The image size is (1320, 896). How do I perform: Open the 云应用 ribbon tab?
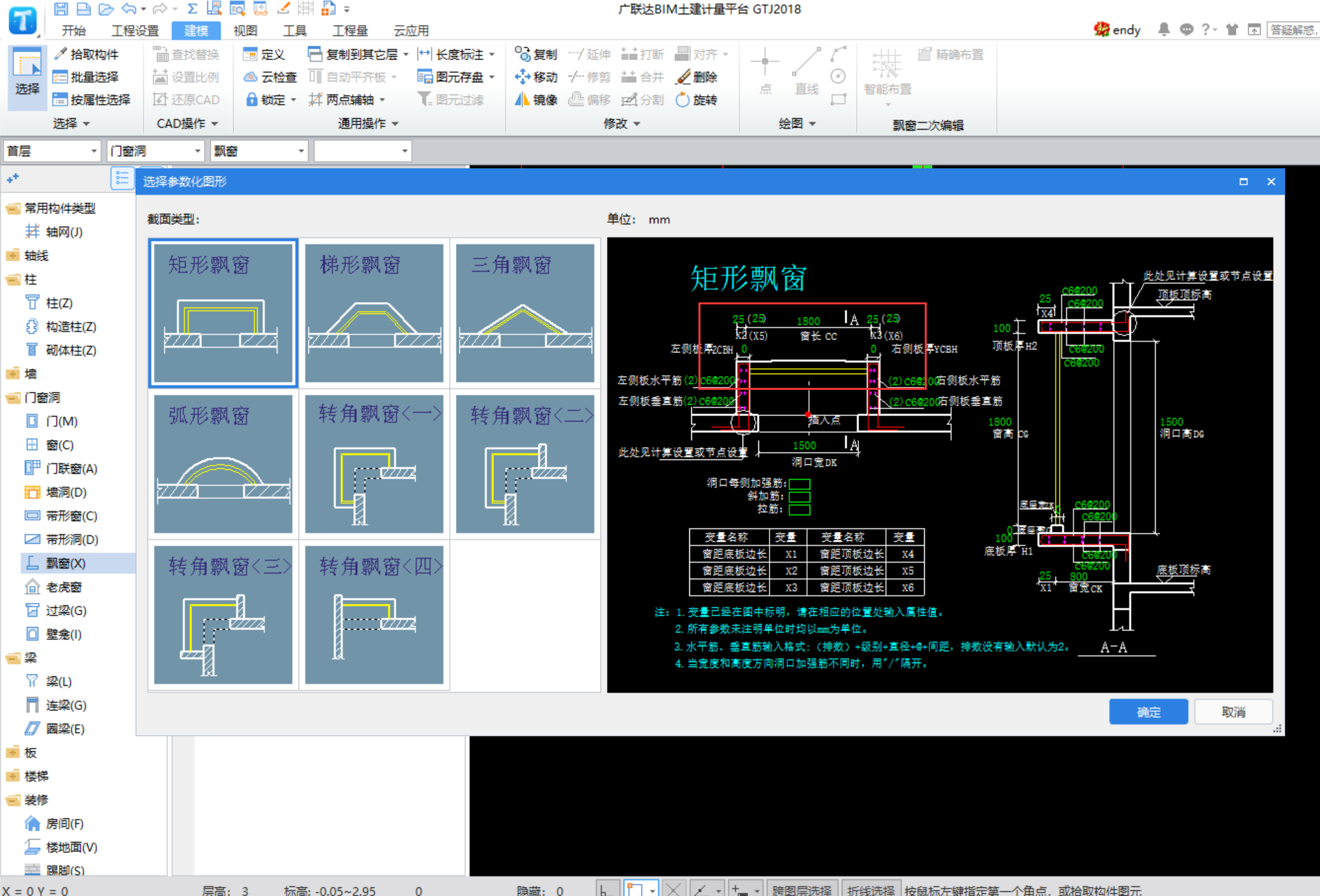click(411, 30)
